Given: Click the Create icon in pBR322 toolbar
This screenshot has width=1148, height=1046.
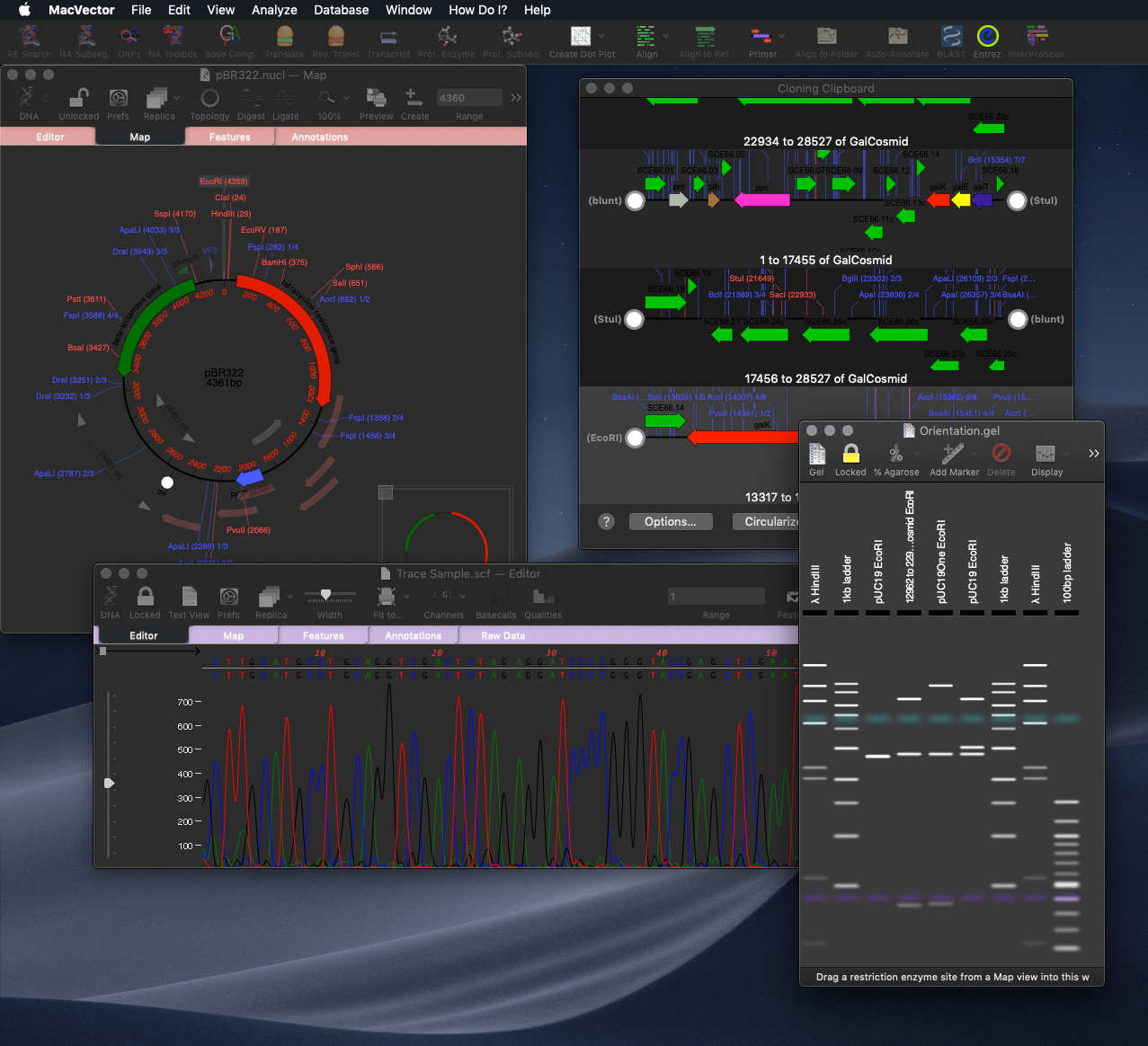Looking at the screenshot, I should [x=414, y=98].
